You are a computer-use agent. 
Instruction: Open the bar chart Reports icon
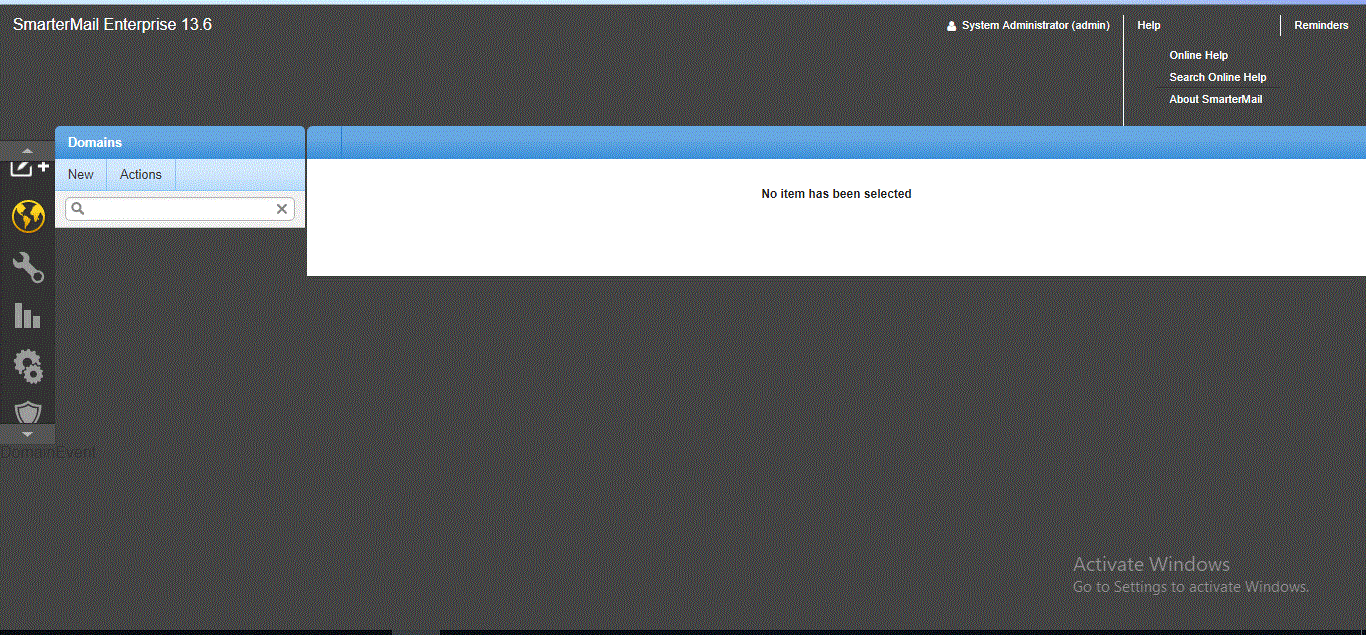pyautogui.click(x=28, y=316)
